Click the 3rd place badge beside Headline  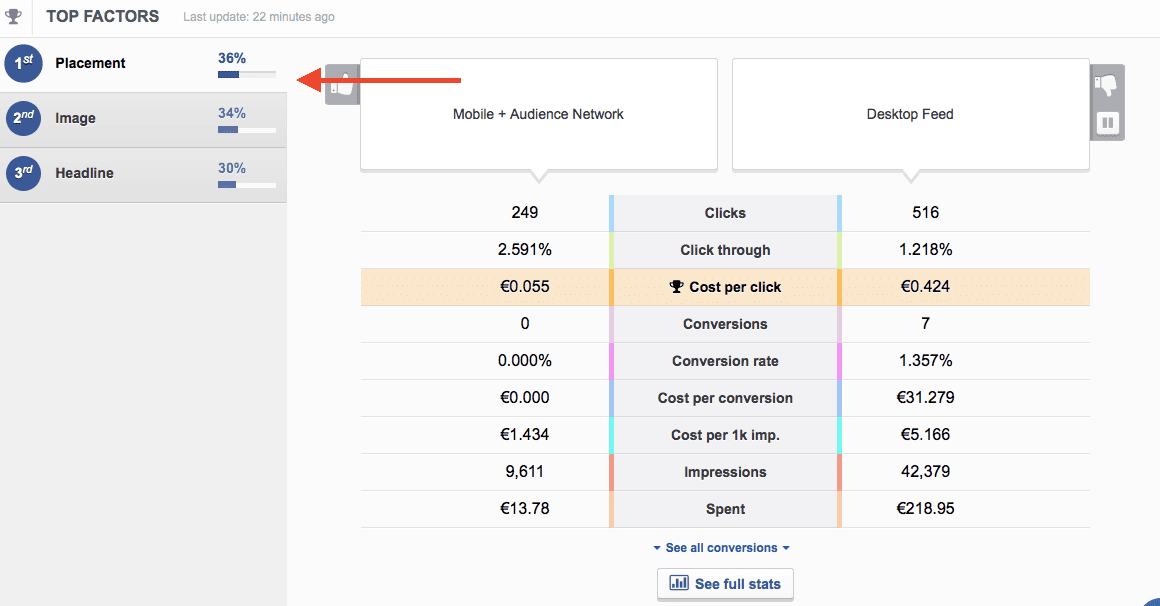[22, 173]
